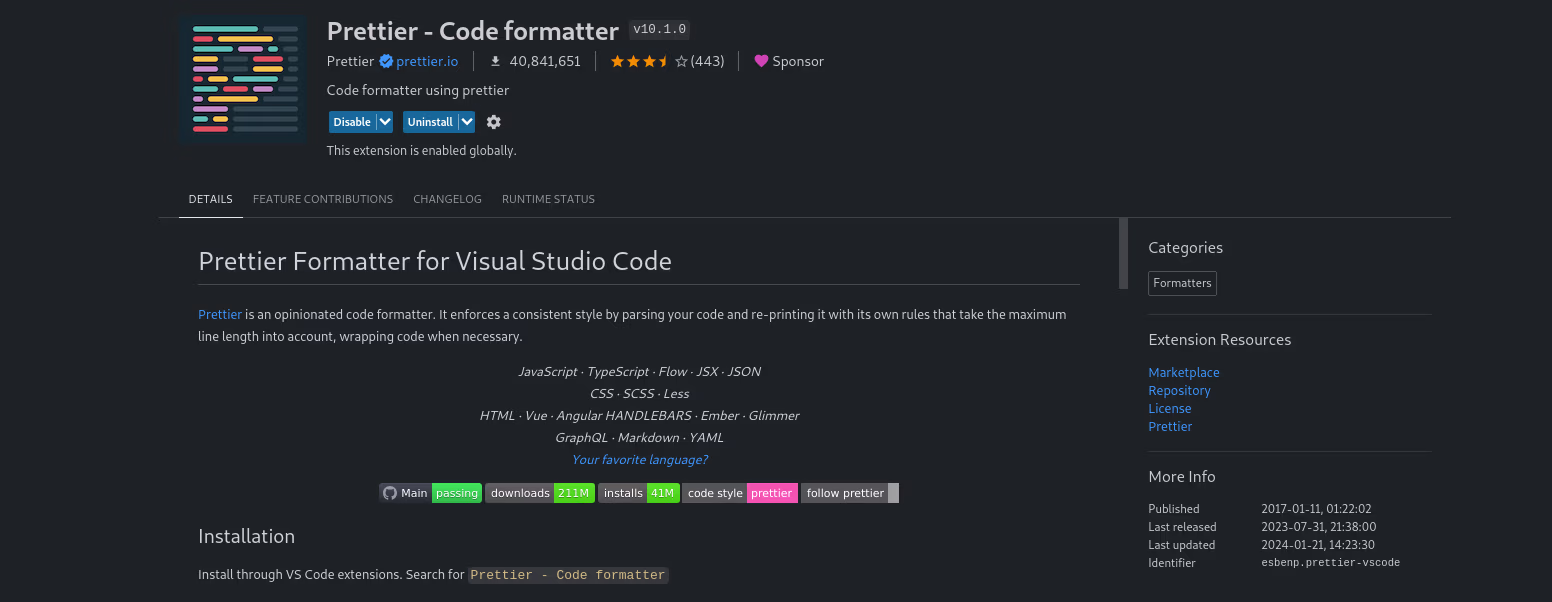Disable the Prettier extension
Viewport: 1552px width, 602px height.
coord(352,122)
